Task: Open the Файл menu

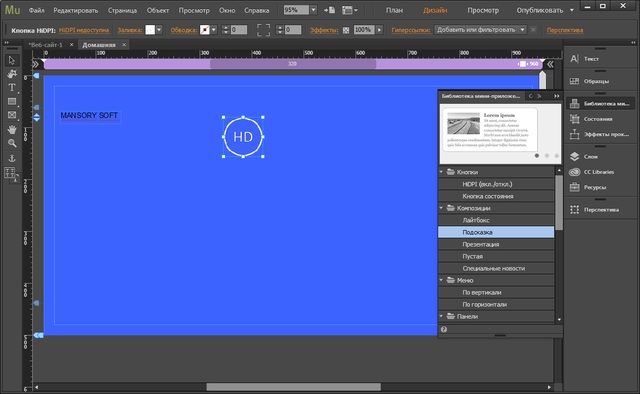Action: tap(36, 10)
